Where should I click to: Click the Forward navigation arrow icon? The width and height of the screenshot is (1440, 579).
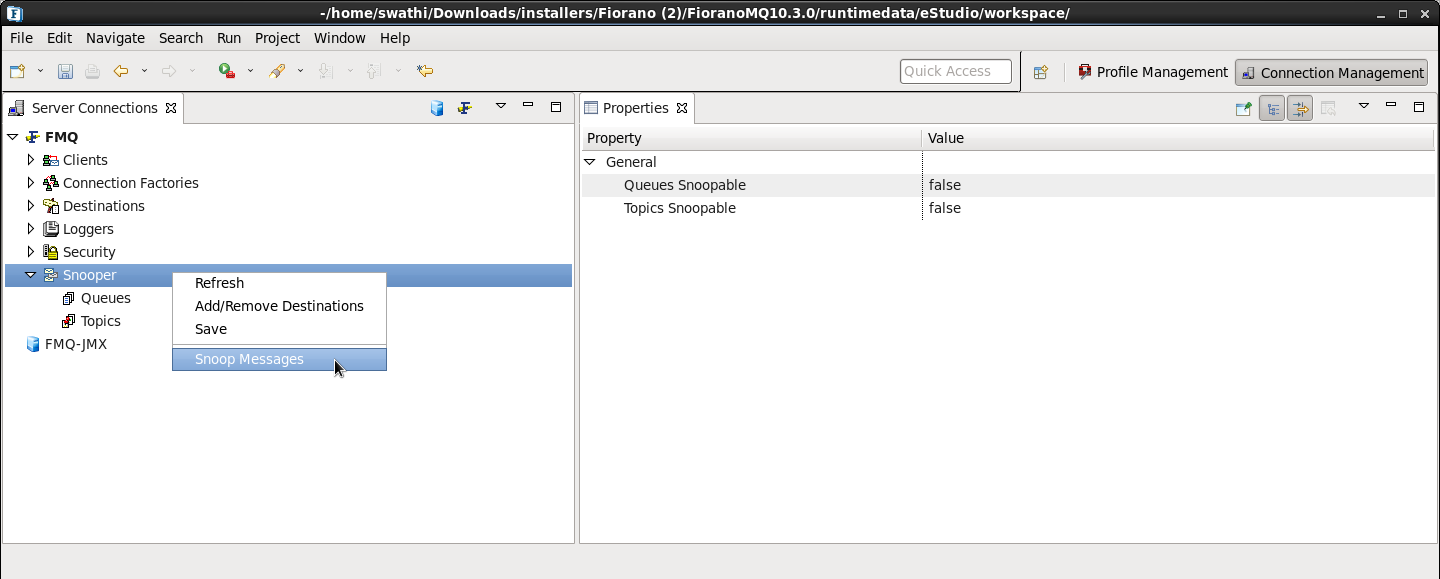coord(169,71)
